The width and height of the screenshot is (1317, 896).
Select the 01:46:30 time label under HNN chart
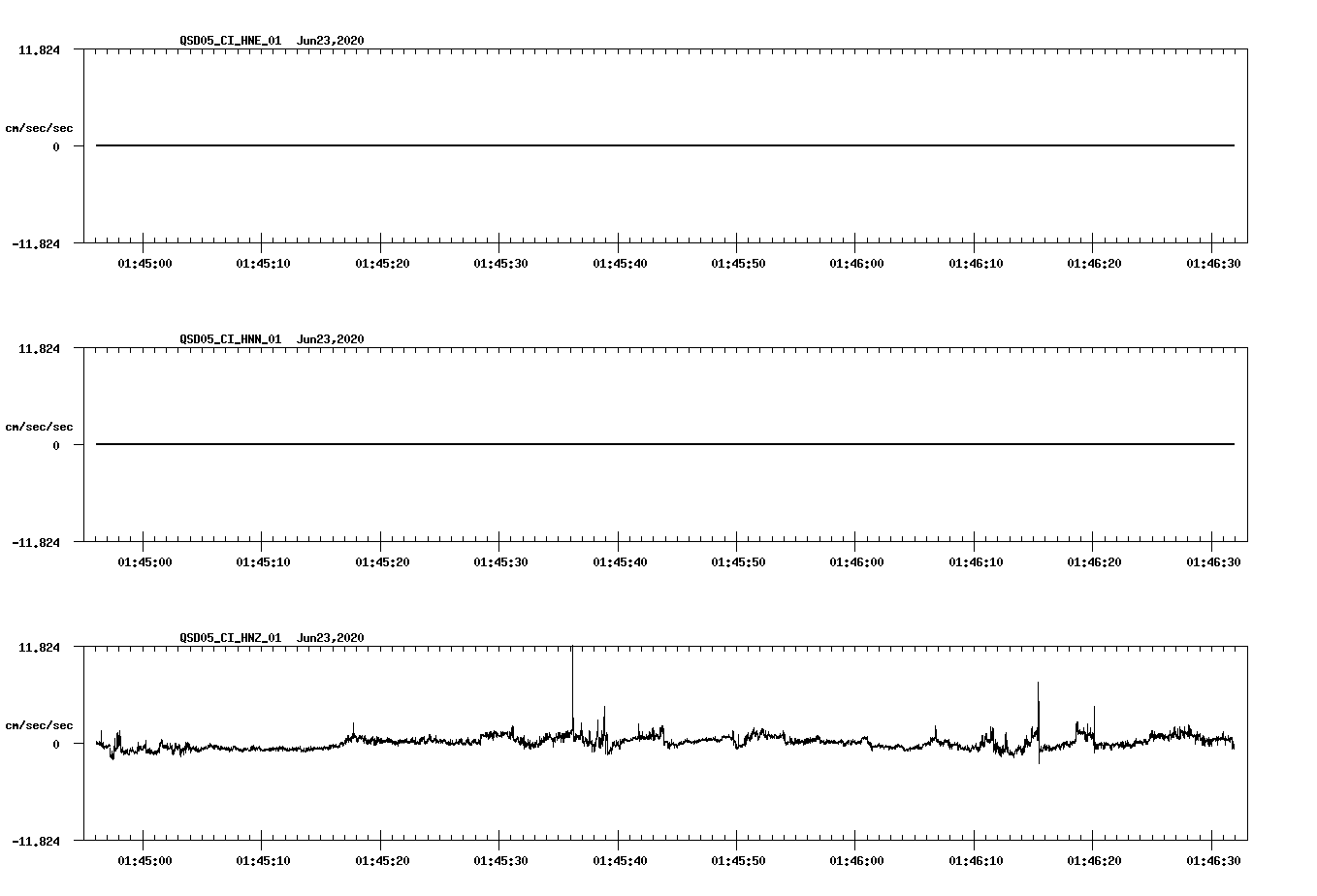coord(1213,561)
